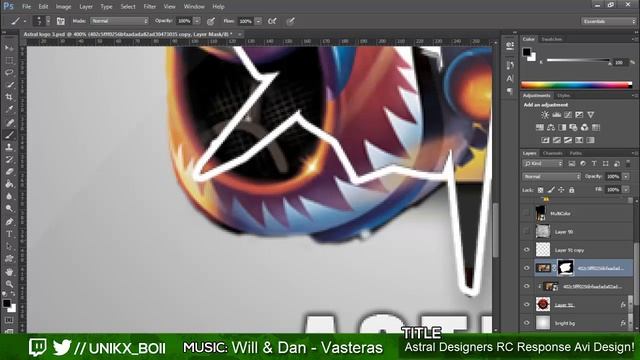Open the layer filter Kind dropdown
This screenshot has width=640, height=360.
(543, 164)
